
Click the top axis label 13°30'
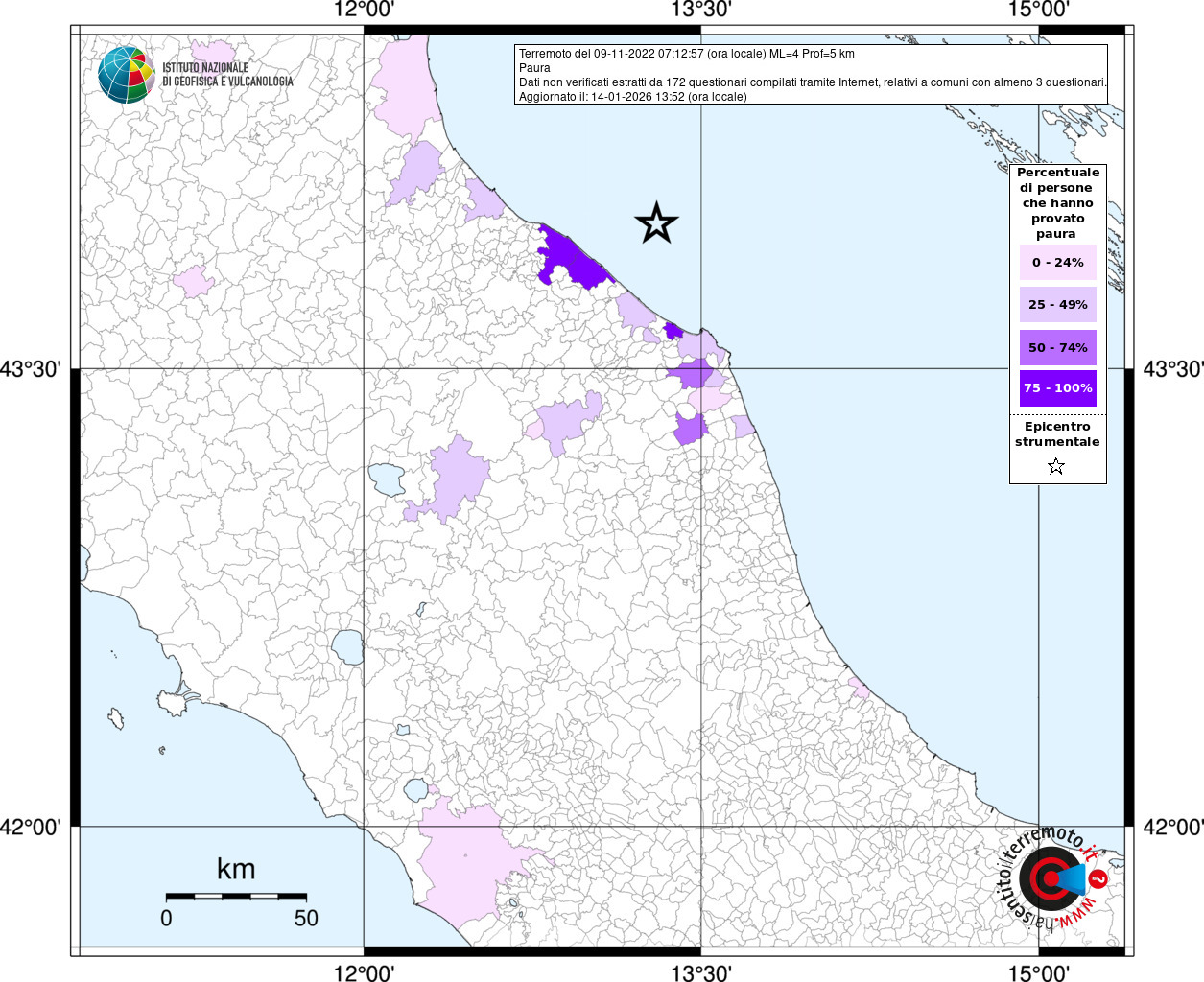point(701,10)
